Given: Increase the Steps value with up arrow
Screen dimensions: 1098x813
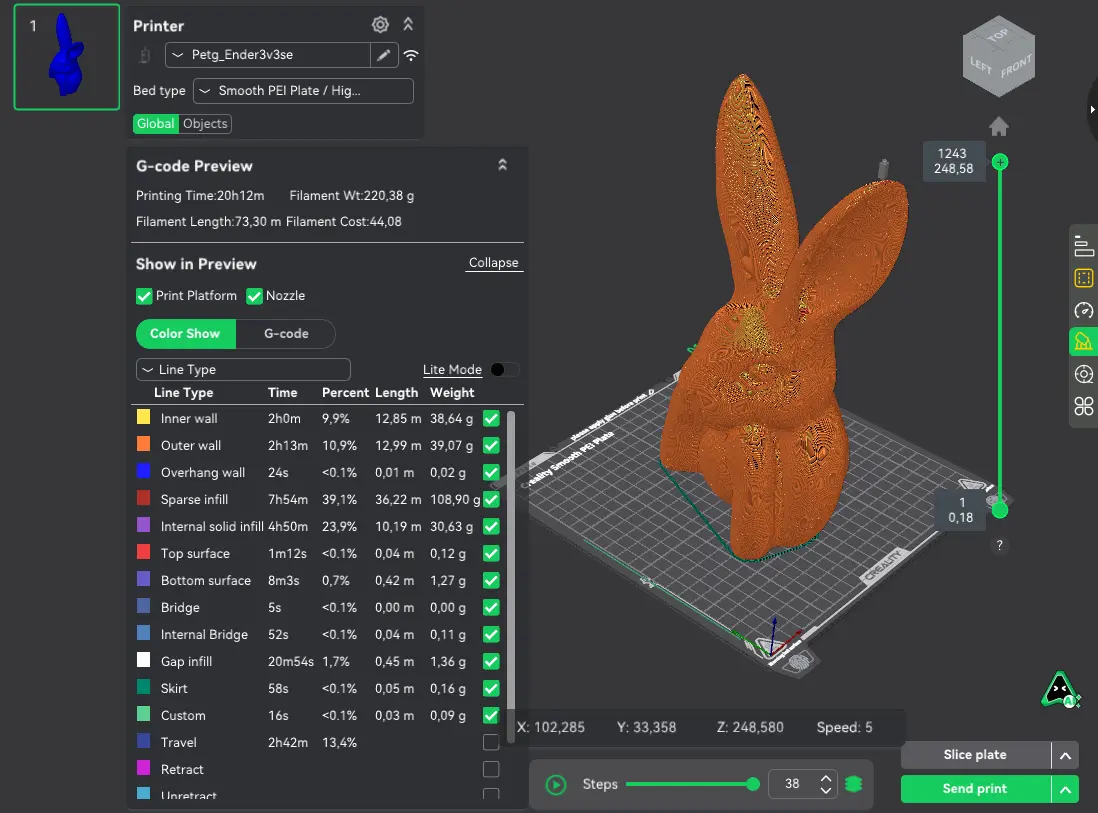Looking at the screenshot, I should tap(826, 778).
